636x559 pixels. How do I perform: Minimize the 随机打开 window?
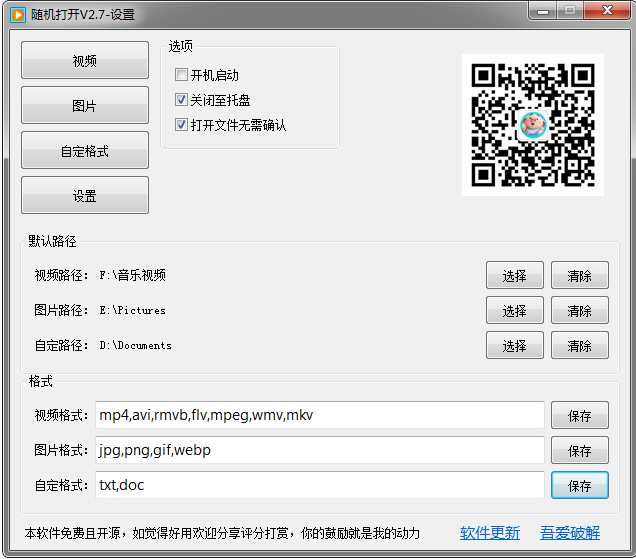543,11
